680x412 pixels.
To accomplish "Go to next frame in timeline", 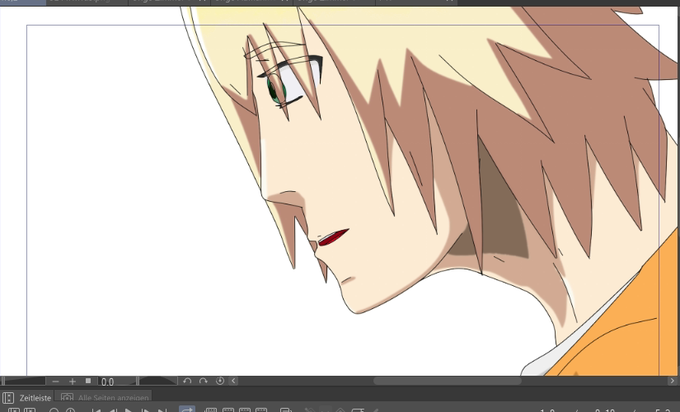I will pos(146,410).
